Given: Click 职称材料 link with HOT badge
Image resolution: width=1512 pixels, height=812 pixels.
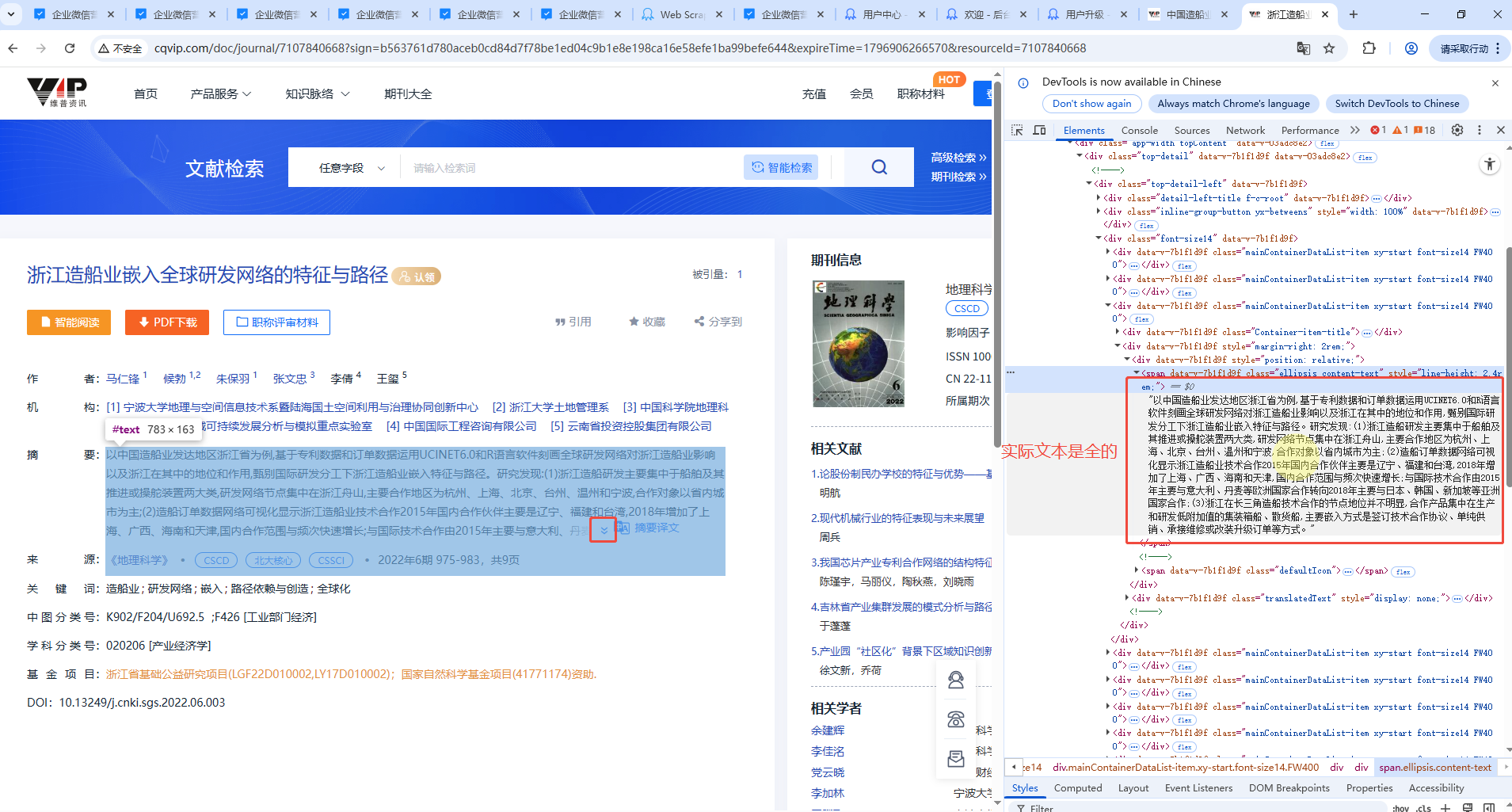Looking at the screenshot, I should pos(921,94).
